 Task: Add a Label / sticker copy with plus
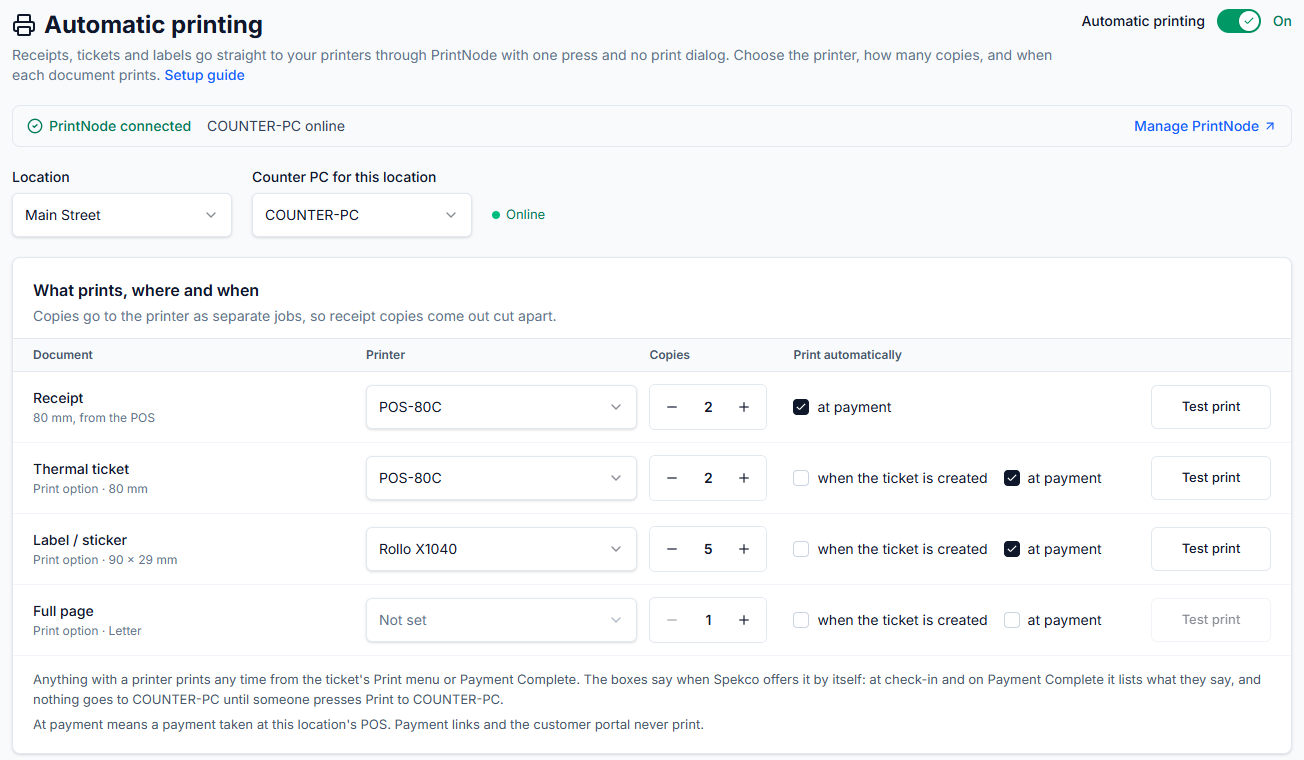[744, 549]
